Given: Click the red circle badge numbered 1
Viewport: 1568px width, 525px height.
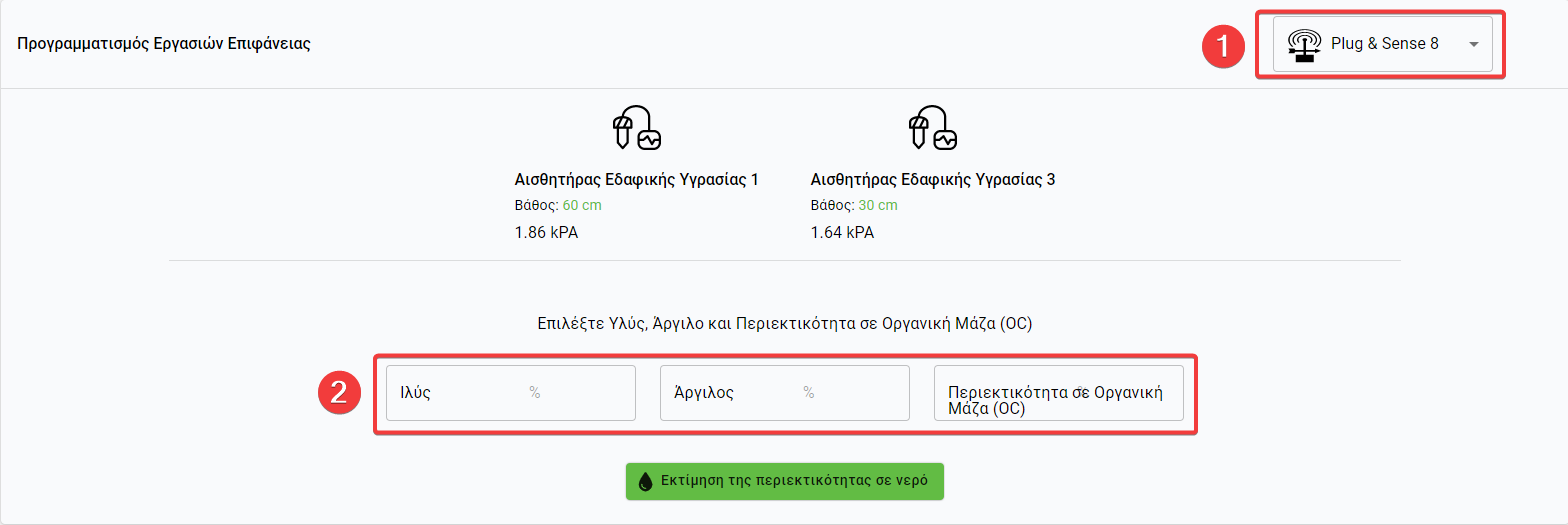Looking at the screenshot, I should (1222, 45).
